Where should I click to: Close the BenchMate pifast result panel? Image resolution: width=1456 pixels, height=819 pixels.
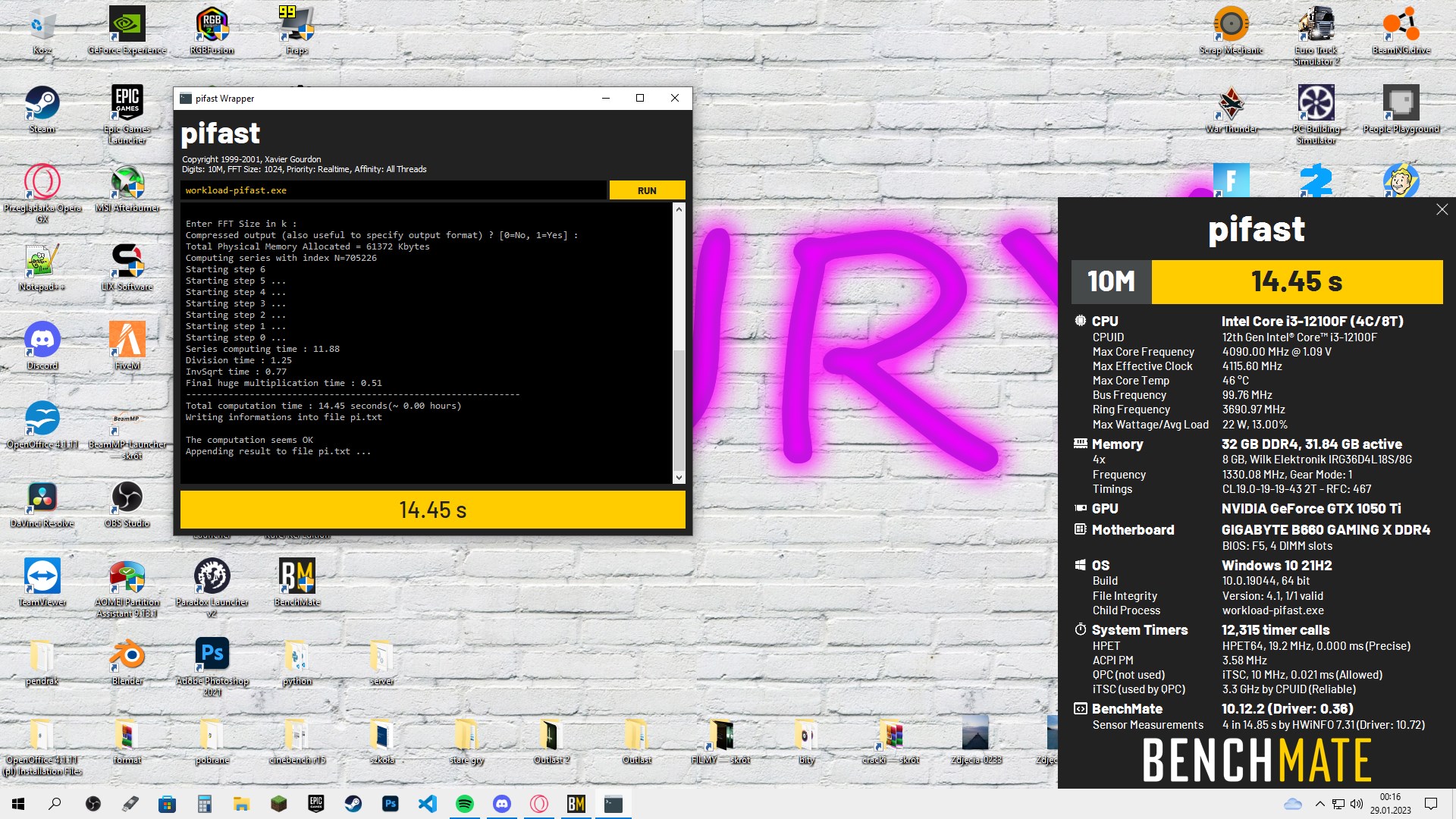(x=1442, y=209)
